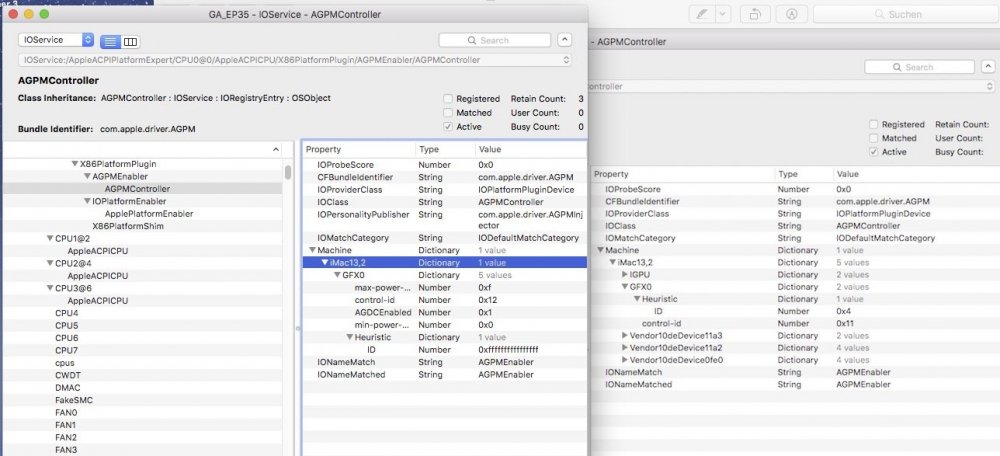Collapse Heuristic dictionary in front window

click(350, 337)
